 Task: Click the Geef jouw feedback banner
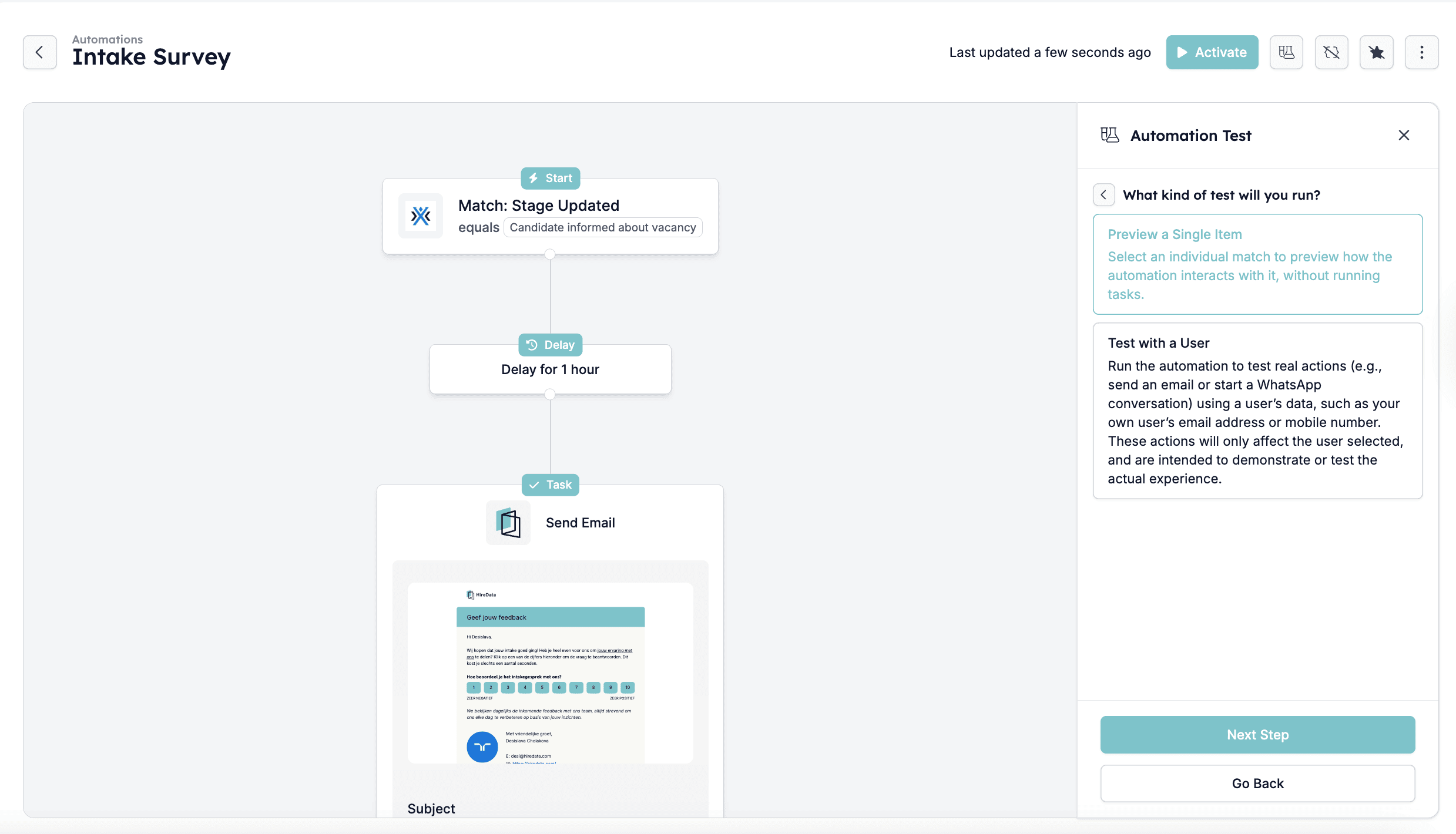click(x=551, y=617)
